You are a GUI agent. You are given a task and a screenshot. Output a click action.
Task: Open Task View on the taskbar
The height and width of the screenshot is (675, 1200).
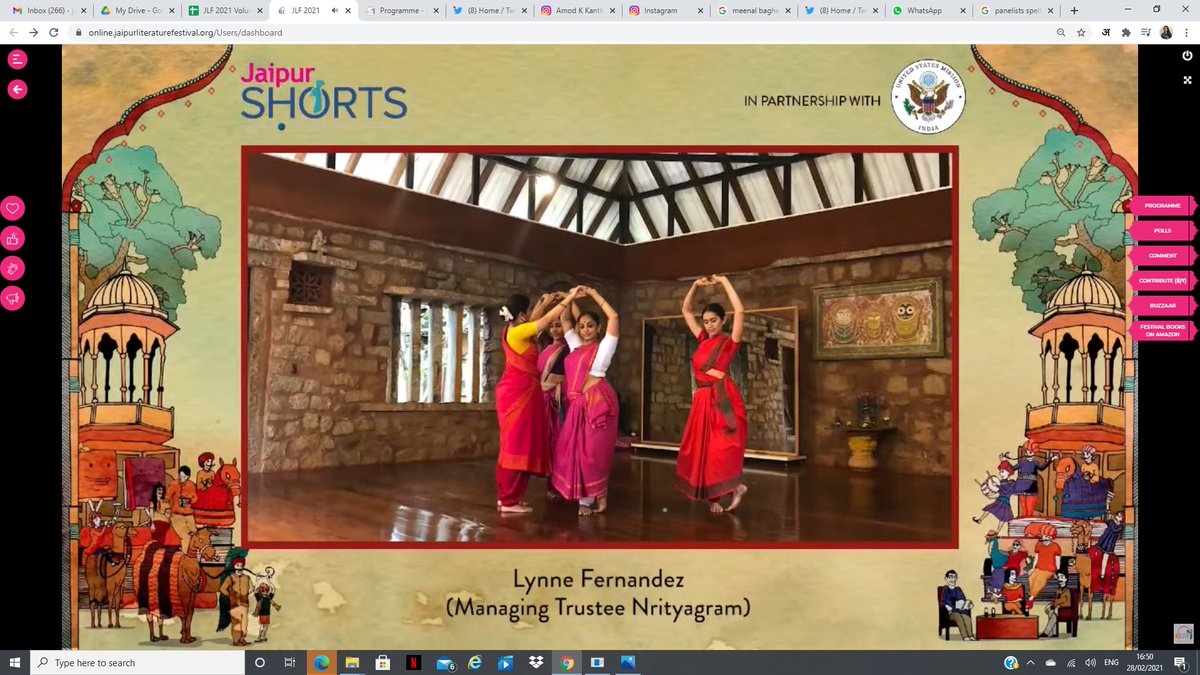click(x=290, y=662)
